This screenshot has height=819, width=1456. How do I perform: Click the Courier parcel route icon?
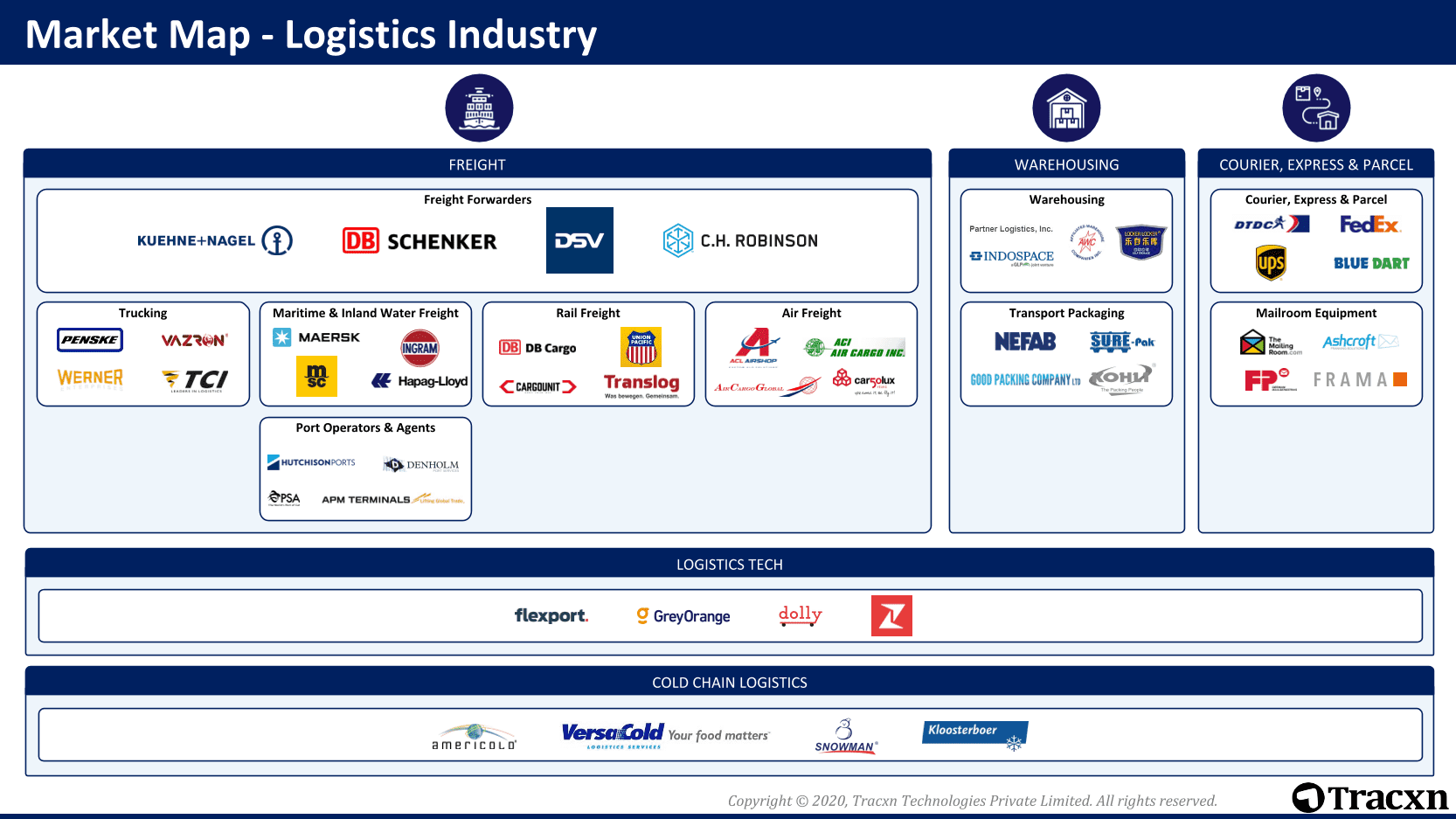(1316, 108)
